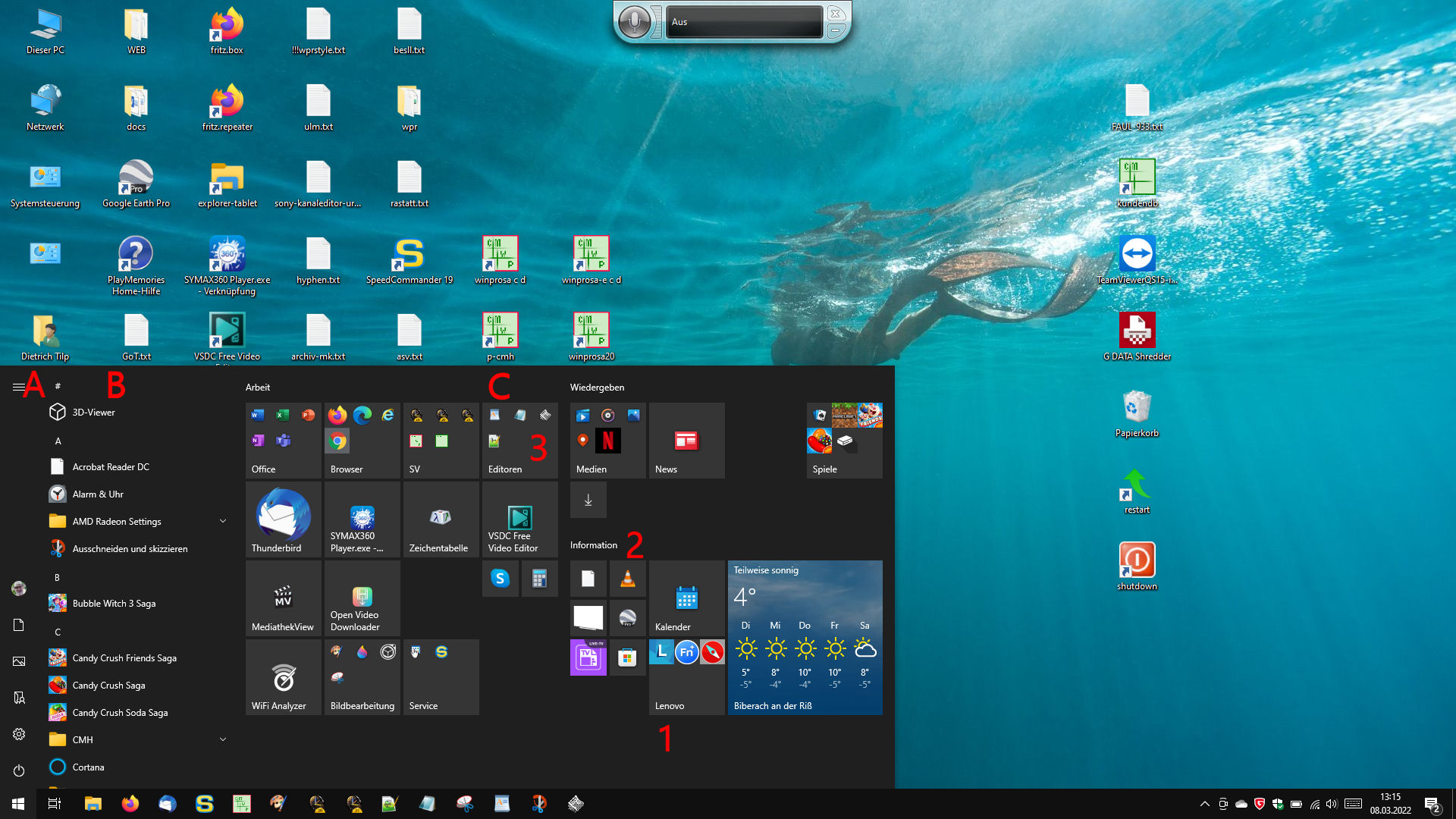Select Candy Crush Soda Saga entry
Image resolution: width=1456 pixels, height=819 pixels.
(120, 713)
